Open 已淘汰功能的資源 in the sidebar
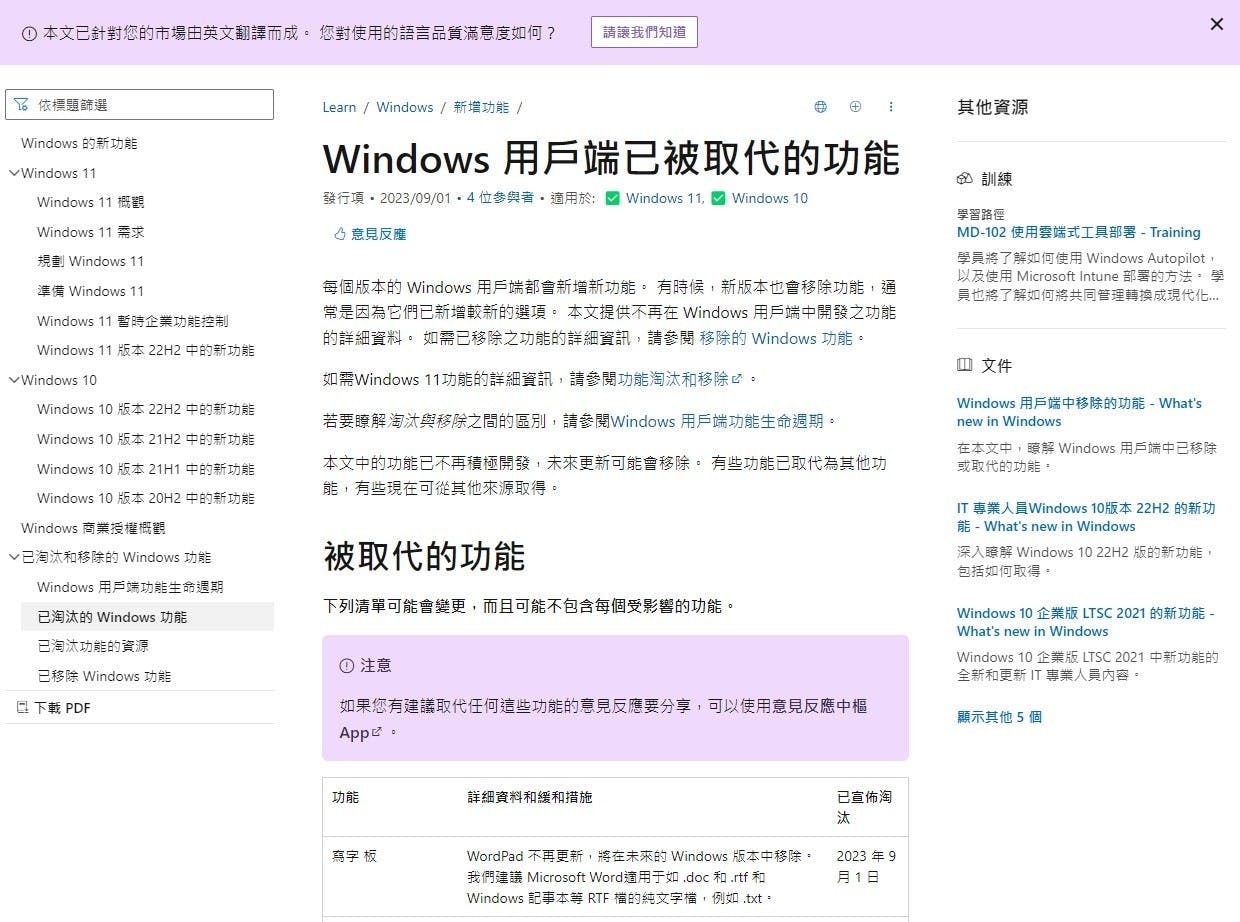1240x922 pixels. pyautogui.click(x=93, y=646)
